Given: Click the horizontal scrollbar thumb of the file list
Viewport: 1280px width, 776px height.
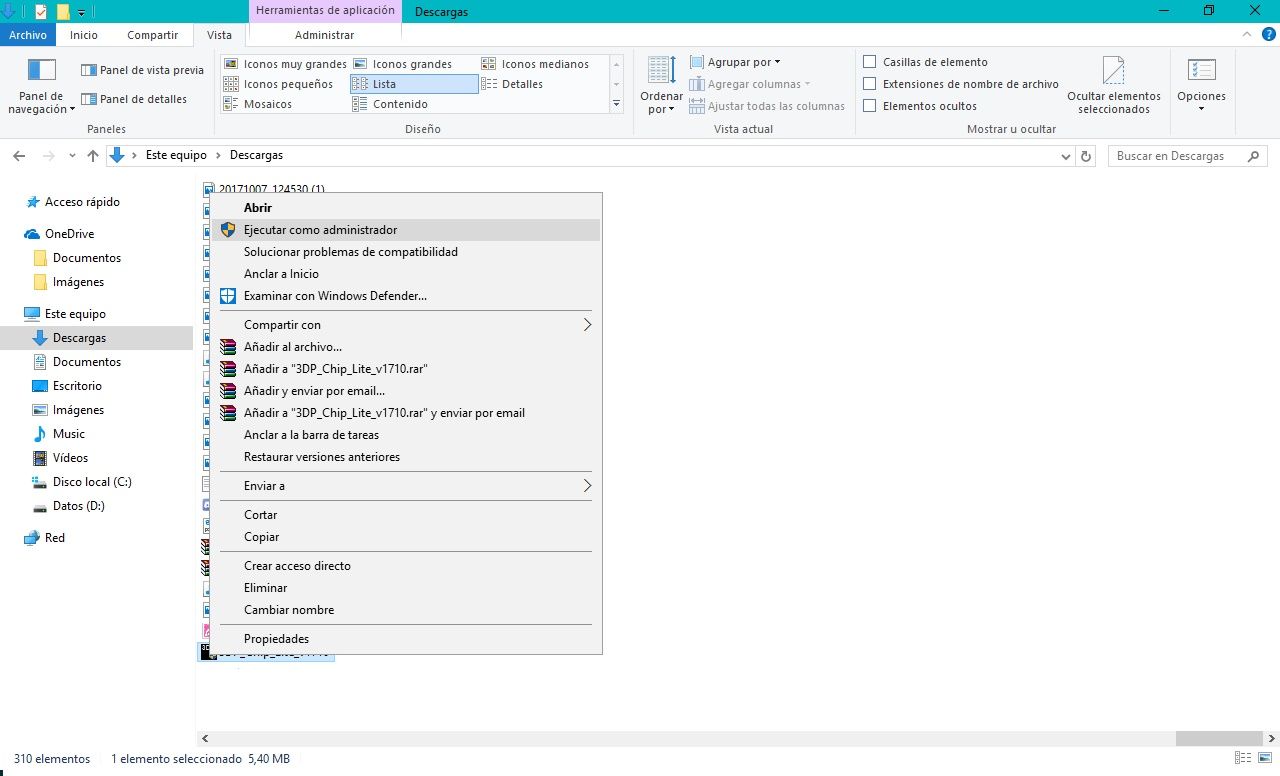Looking at the screenshot, I should (x=1219, y=738).
